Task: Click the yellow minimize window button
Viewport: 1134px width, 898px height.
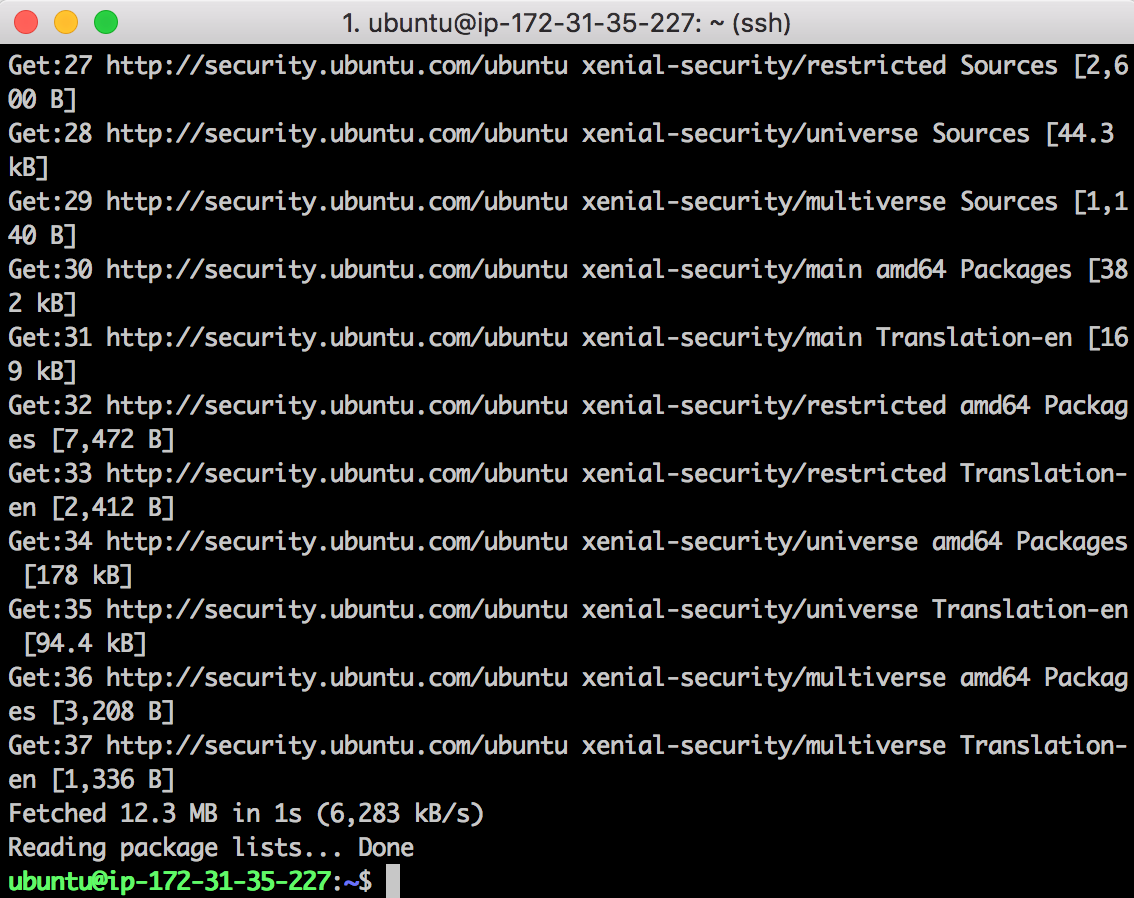Action: click(x=66, y=22)
